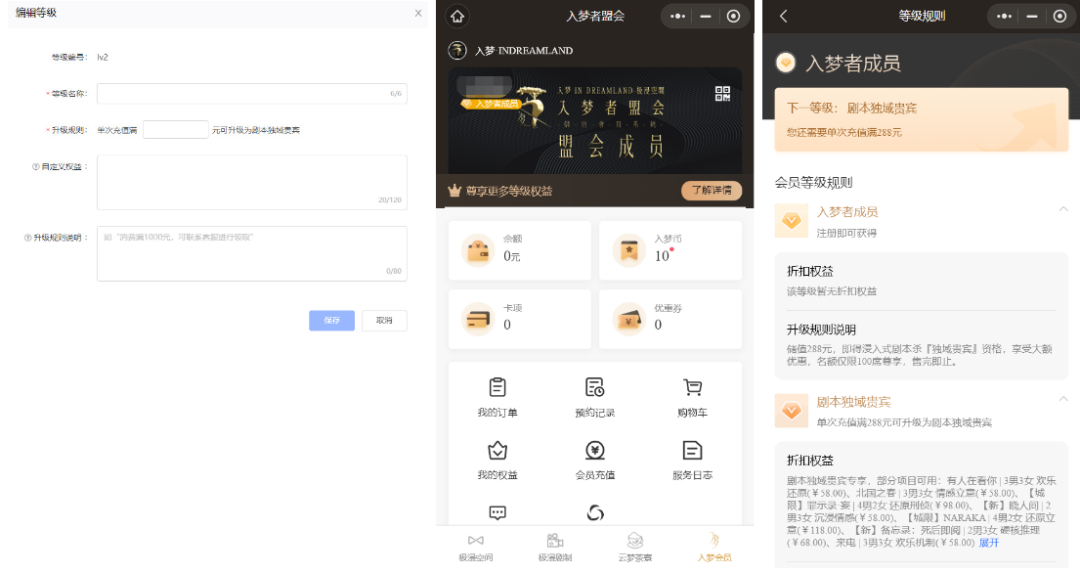Open 我的订单 orders
Screen dimensions: 1080x573
[x=497, y=397]
